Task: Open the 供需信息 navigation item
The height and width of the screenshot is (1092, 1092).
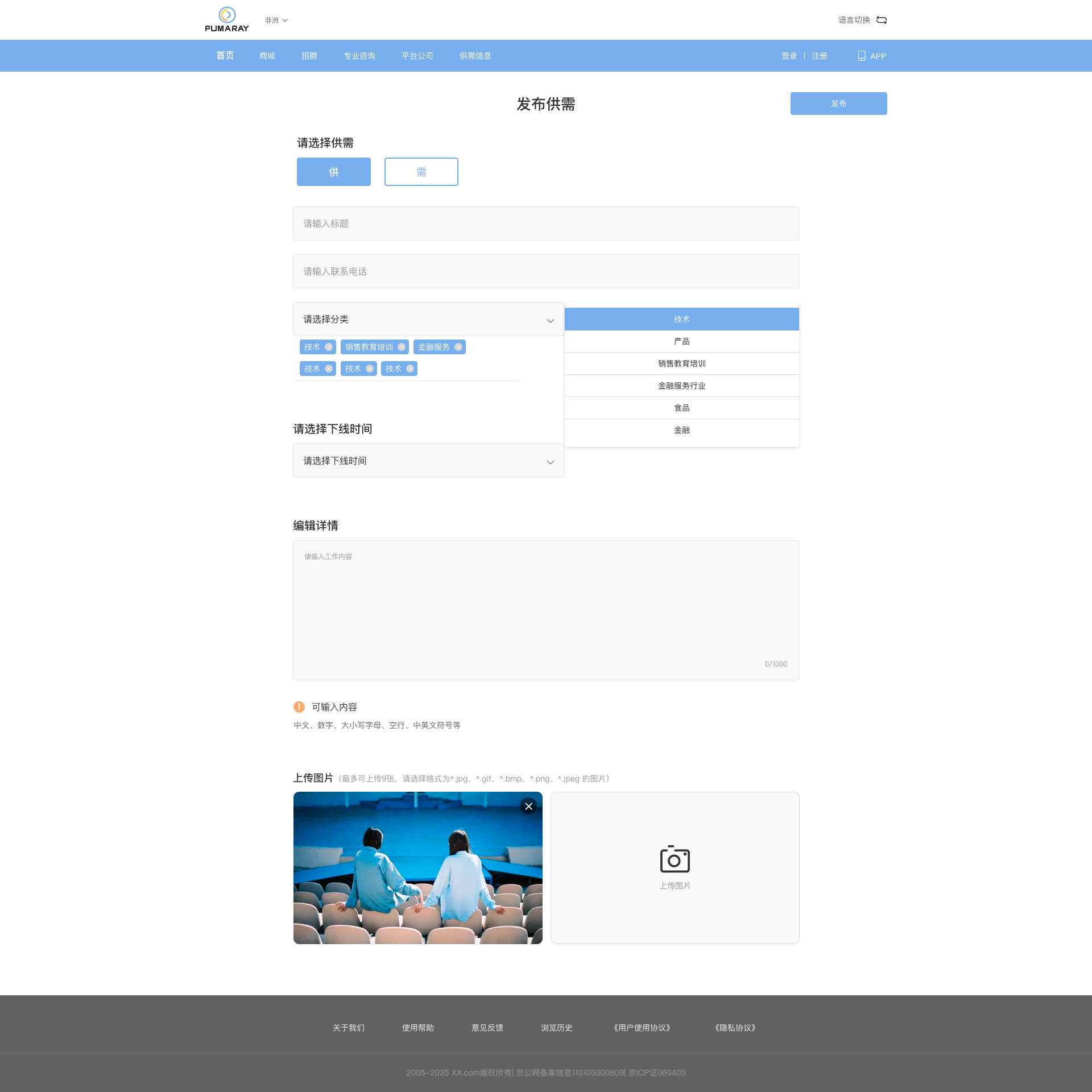Action: (475, 56)
